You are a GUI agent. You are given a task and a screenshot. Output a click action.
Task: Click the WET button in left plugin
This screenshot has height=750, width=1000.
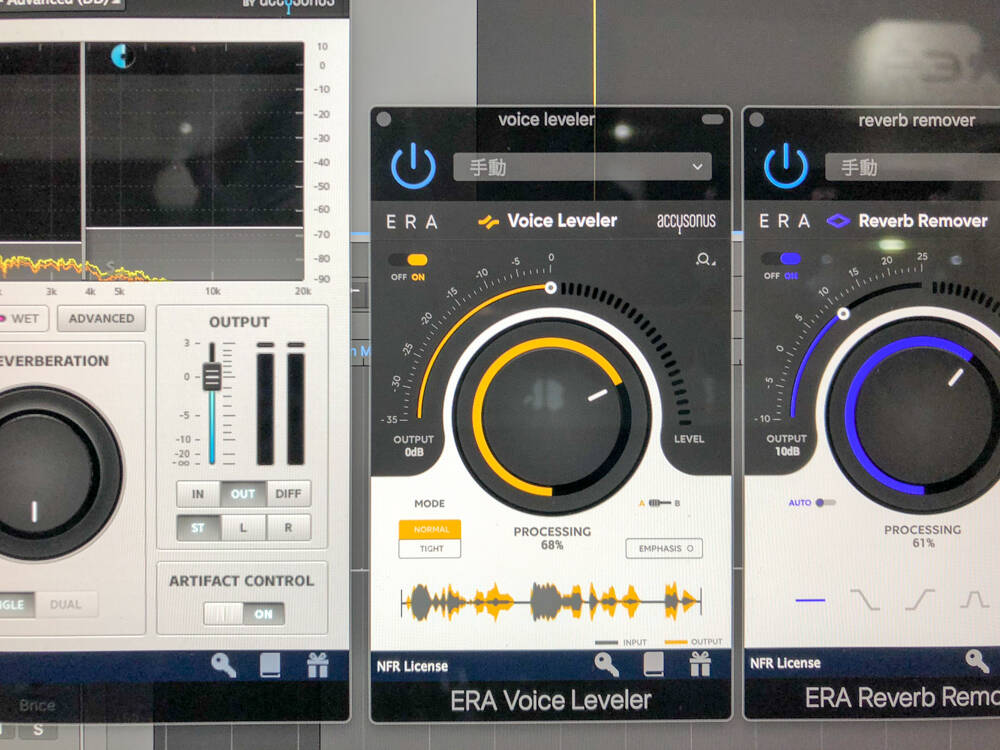23,318
